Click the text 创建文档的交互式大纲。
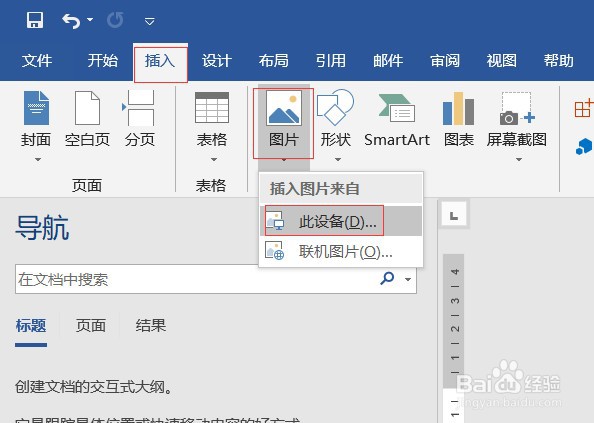This screenshot has height=423, width=594. coord(95,387)
